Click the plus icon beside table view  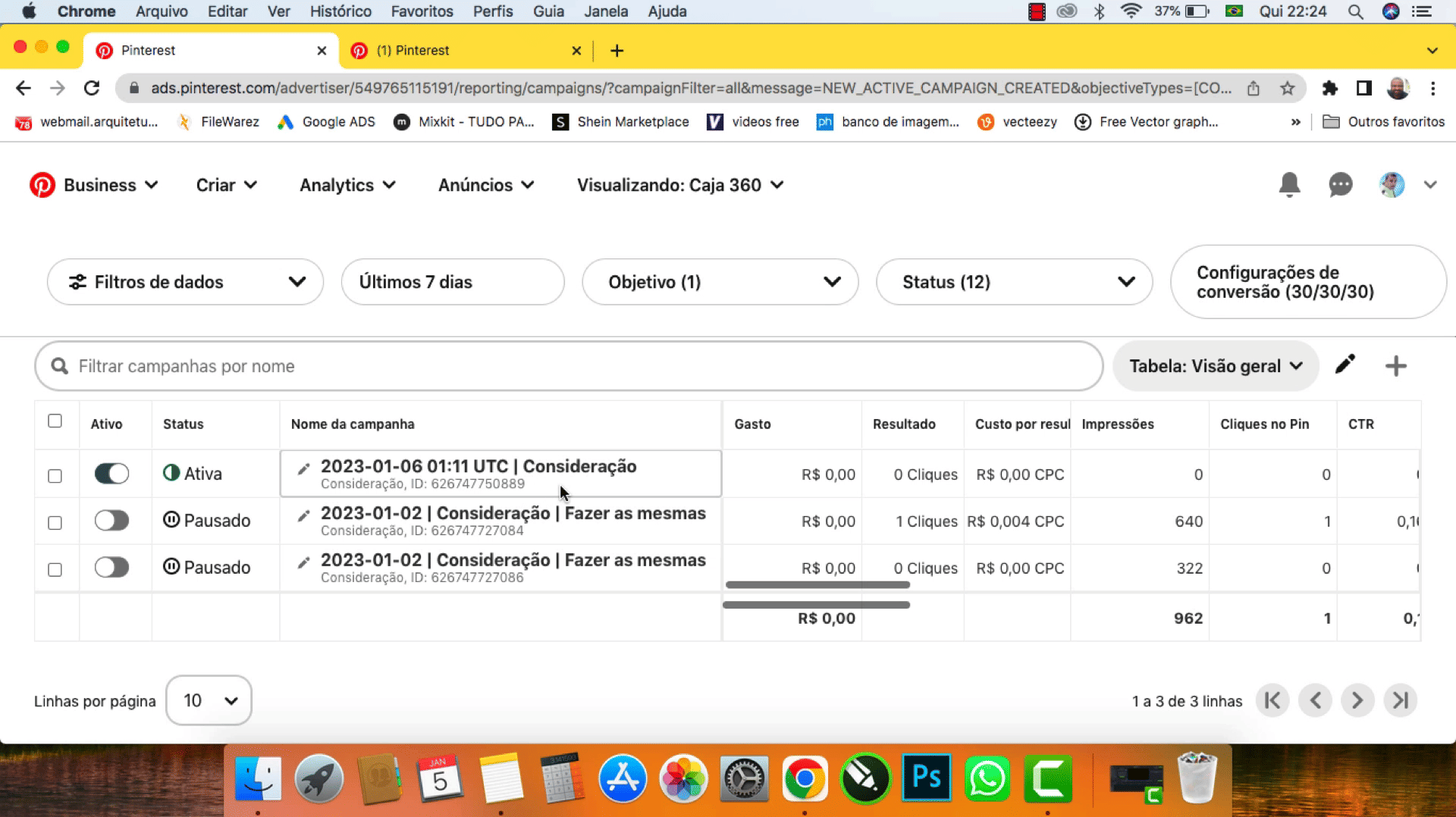tap(1395, 366)
